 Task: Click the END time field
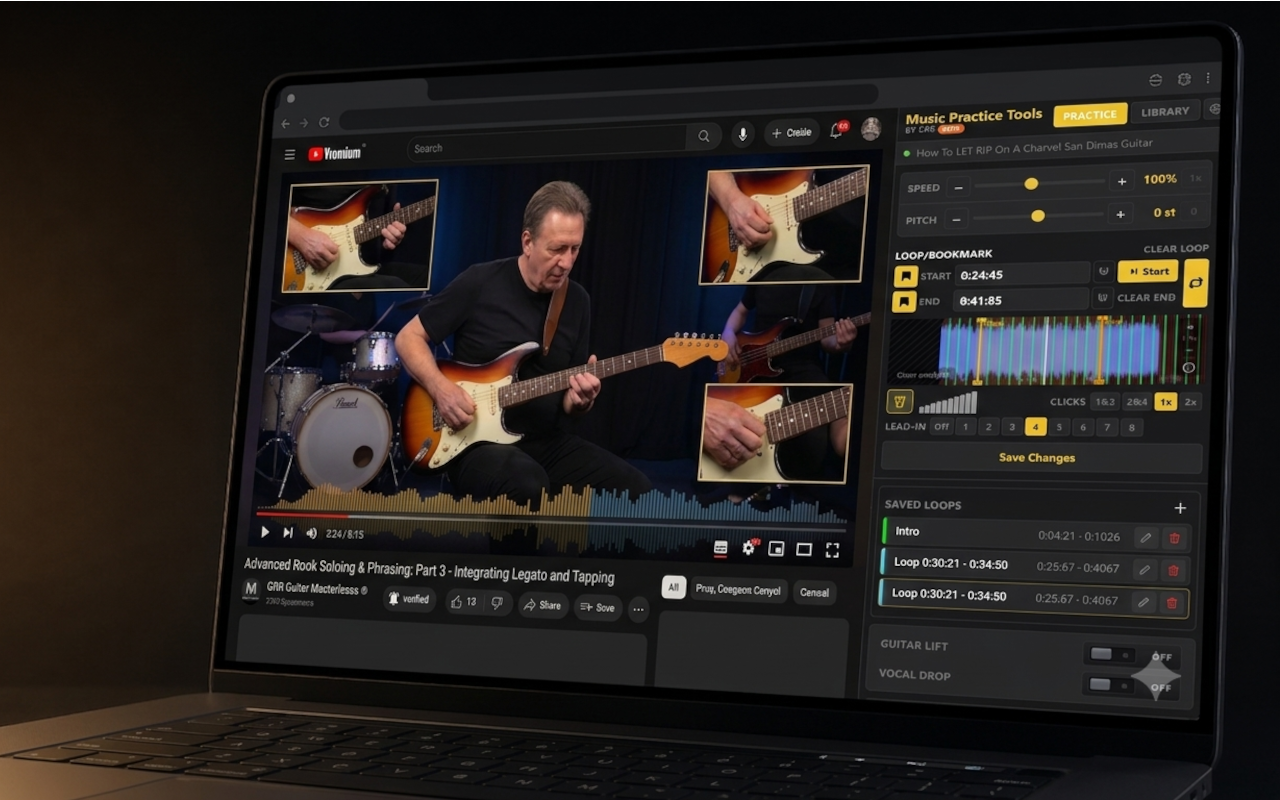coord(1021,299)
